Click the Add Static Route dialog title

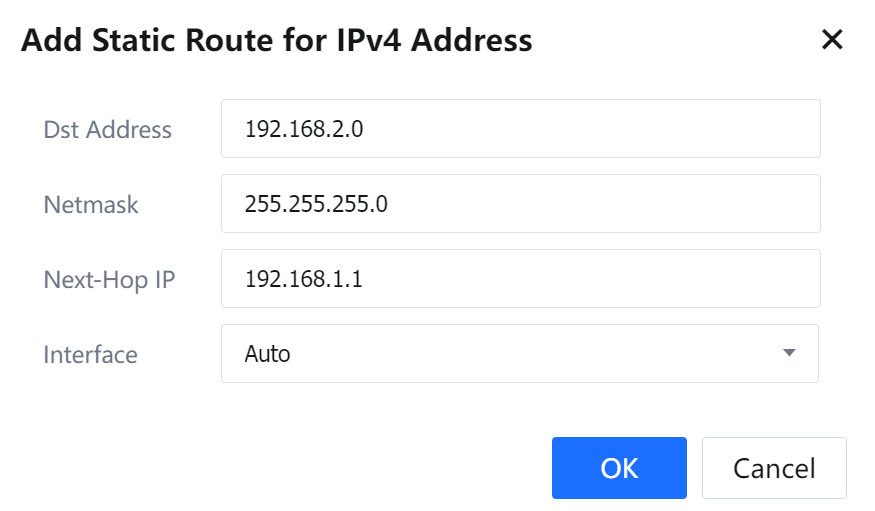pyautogui.click(x=277, y=40)
